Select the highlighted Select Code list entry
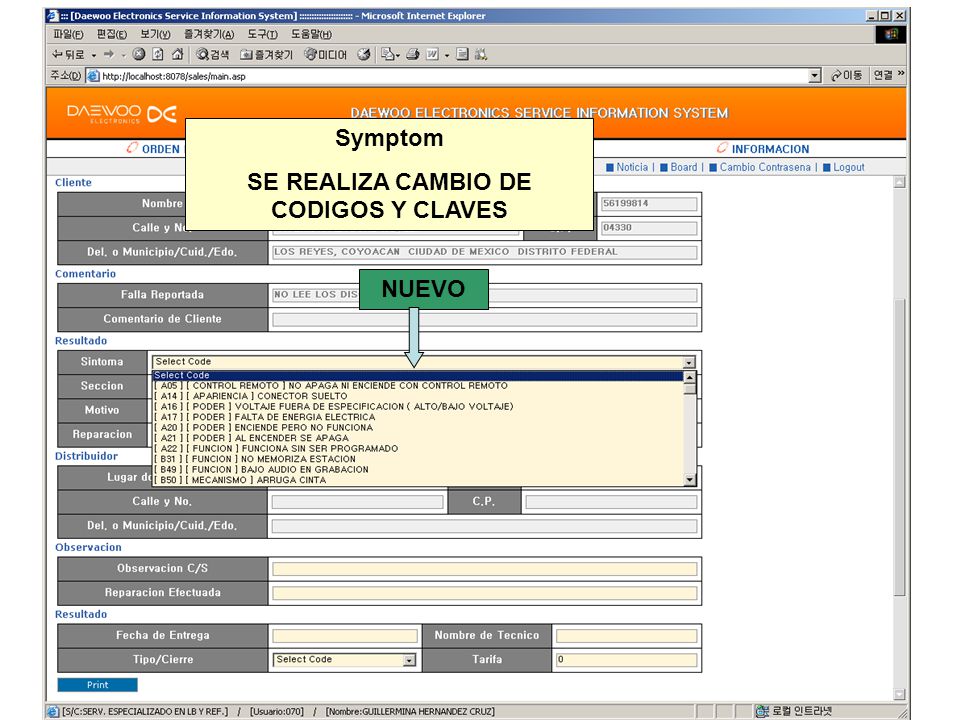The image size is (960, 720). coord(418,375)
